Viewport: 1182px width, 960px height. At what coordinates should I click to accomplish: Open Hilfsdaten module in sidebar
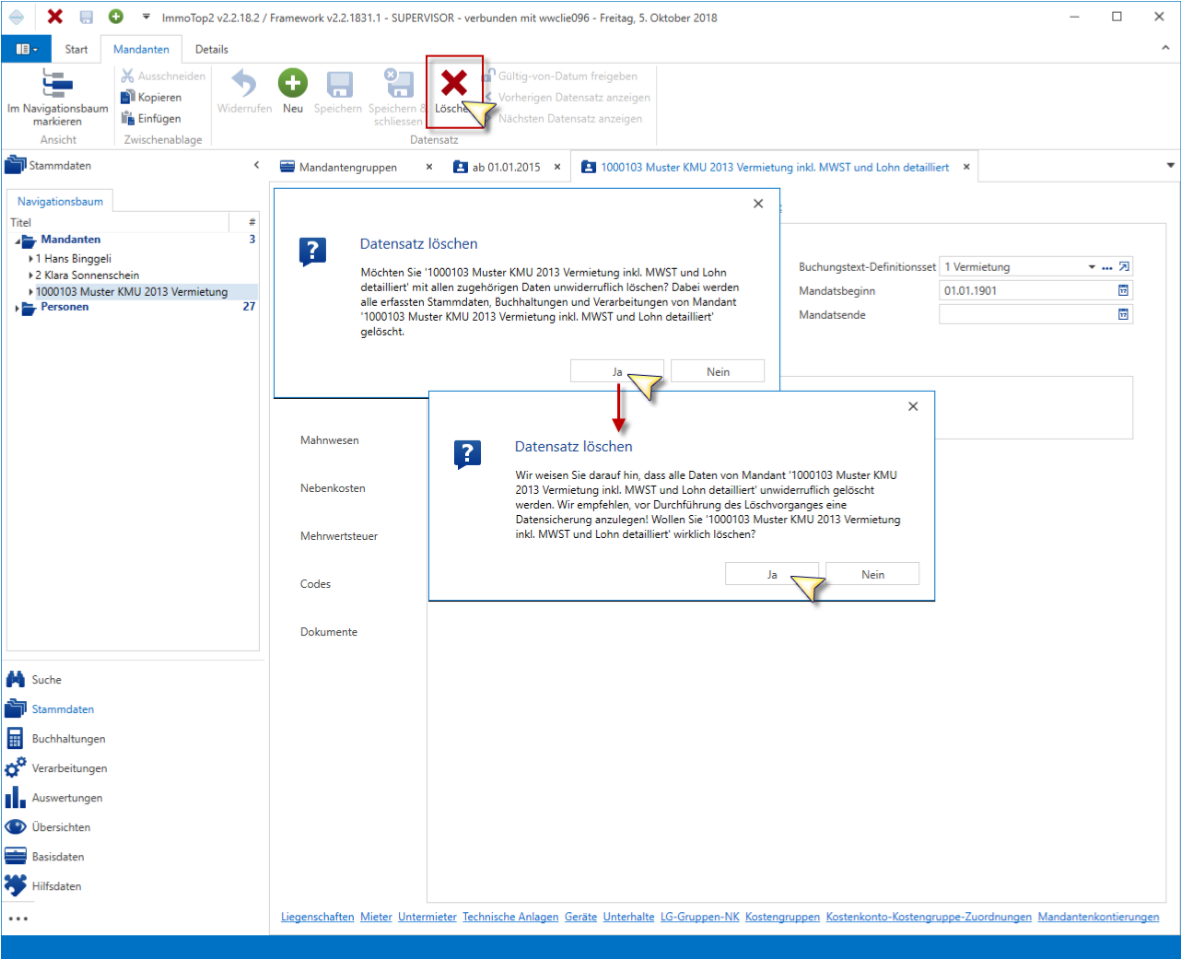coord(44,886)
